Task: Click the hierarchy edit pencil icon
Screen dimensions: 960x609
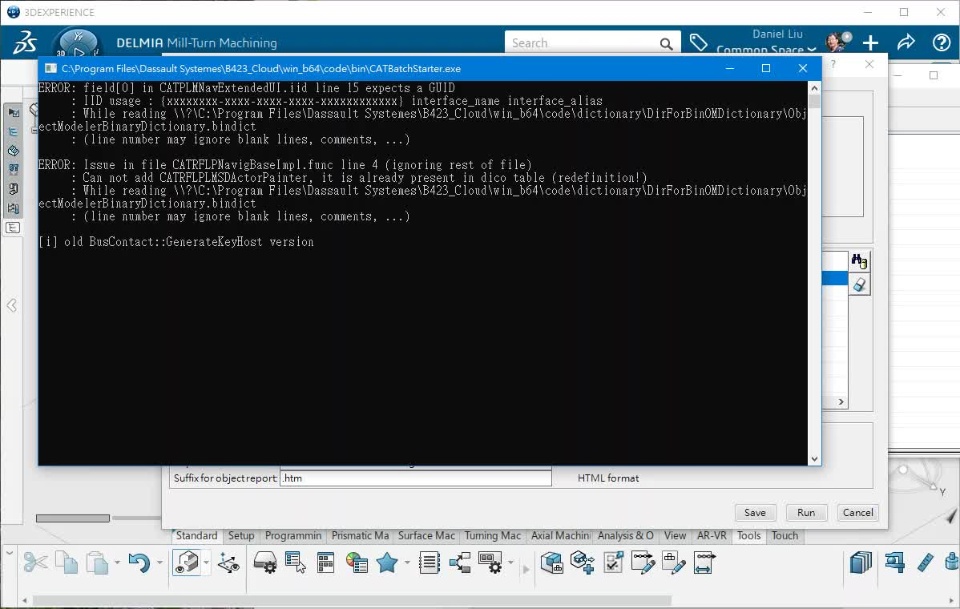Action: click(673, 562)
